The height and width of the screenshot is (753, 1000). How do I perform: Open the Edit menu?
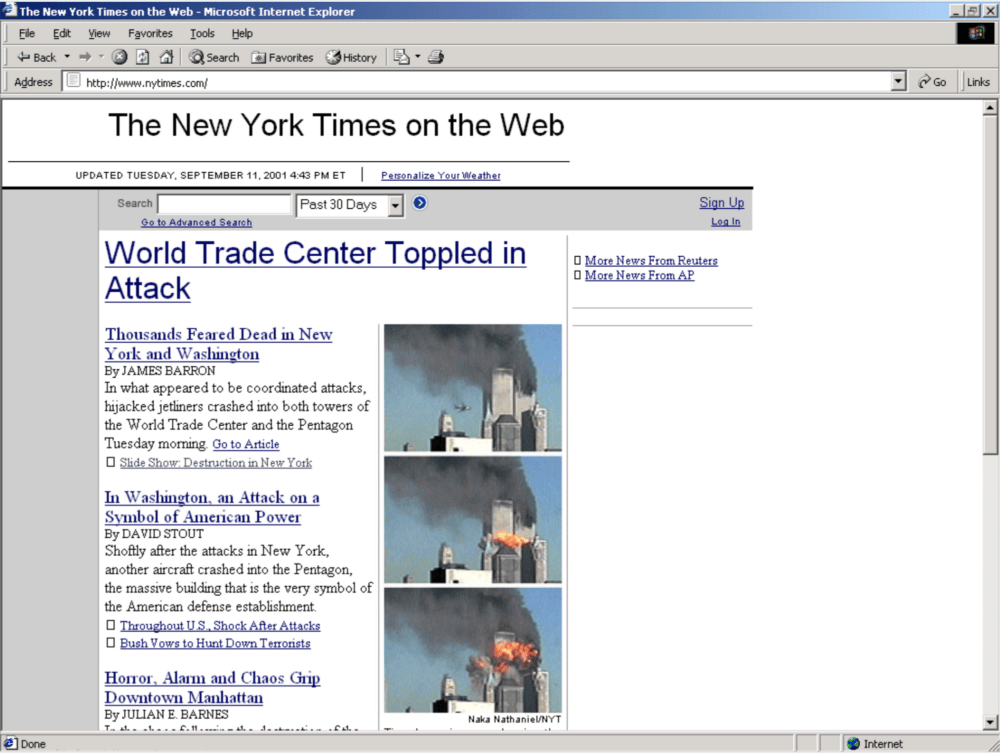[62, 33]
